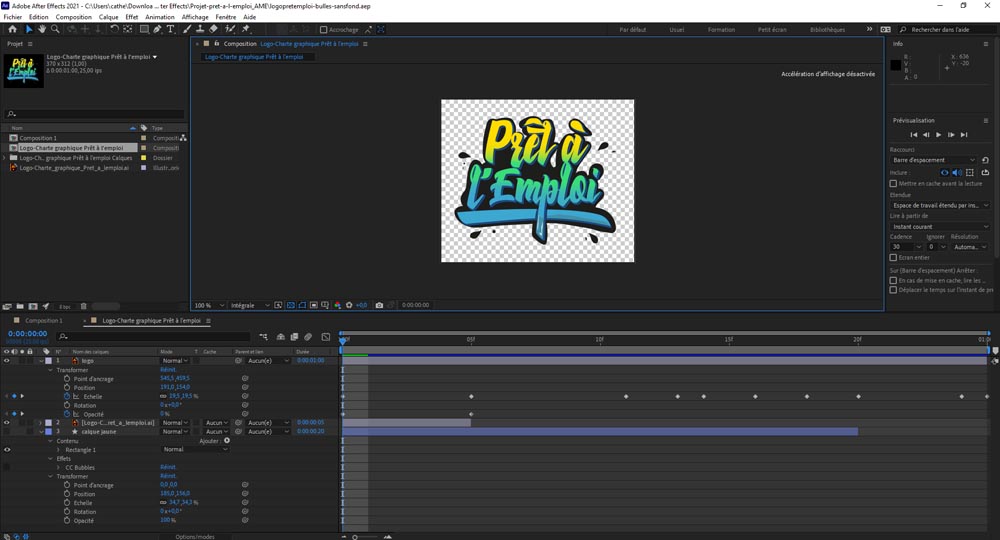Select the Selection arrow tool
This screenshot has height=540, width=1000.
(29, 29)
